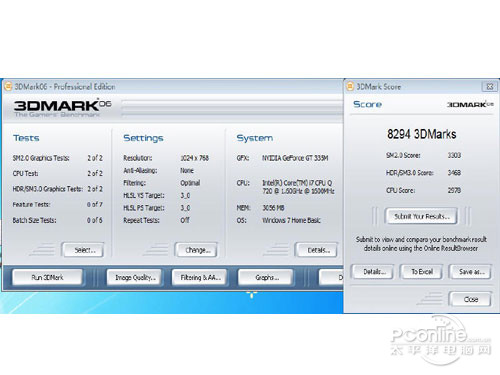Click HLSL PS Target value 3_0
The width and height of the screenshot is (500, 375).
[x=185, y=208]
